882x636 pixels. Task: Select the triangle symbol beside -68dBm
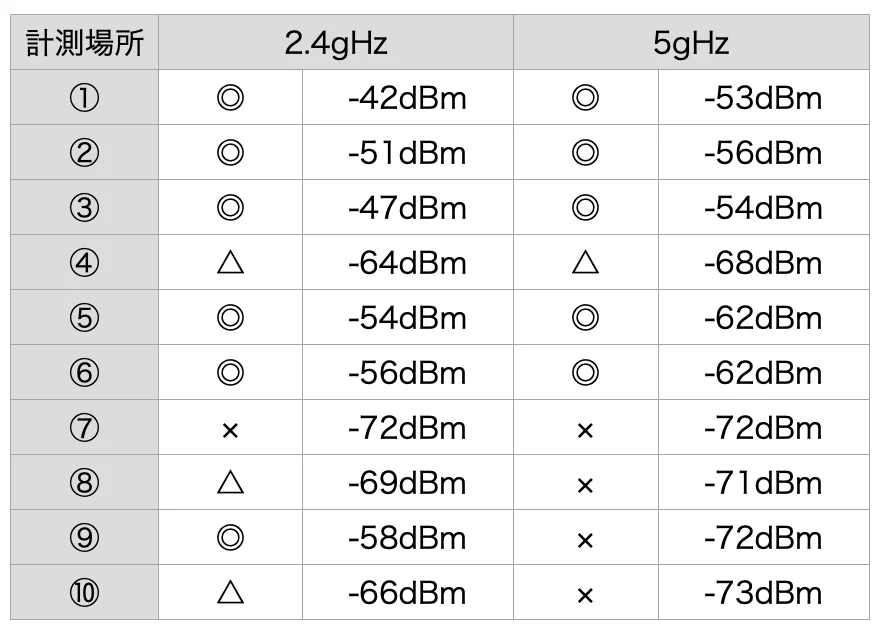tap(586, 263)
